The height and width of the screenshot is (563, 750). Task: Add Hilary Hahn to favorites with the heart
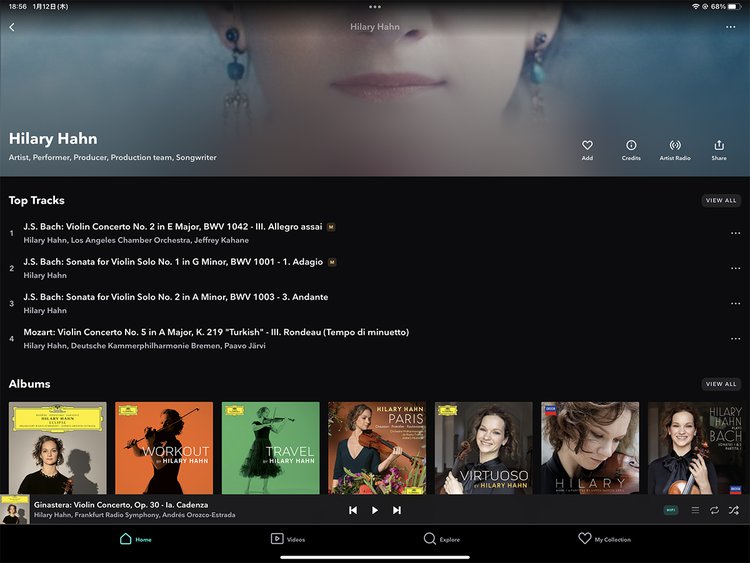click(x=587, y=150)
